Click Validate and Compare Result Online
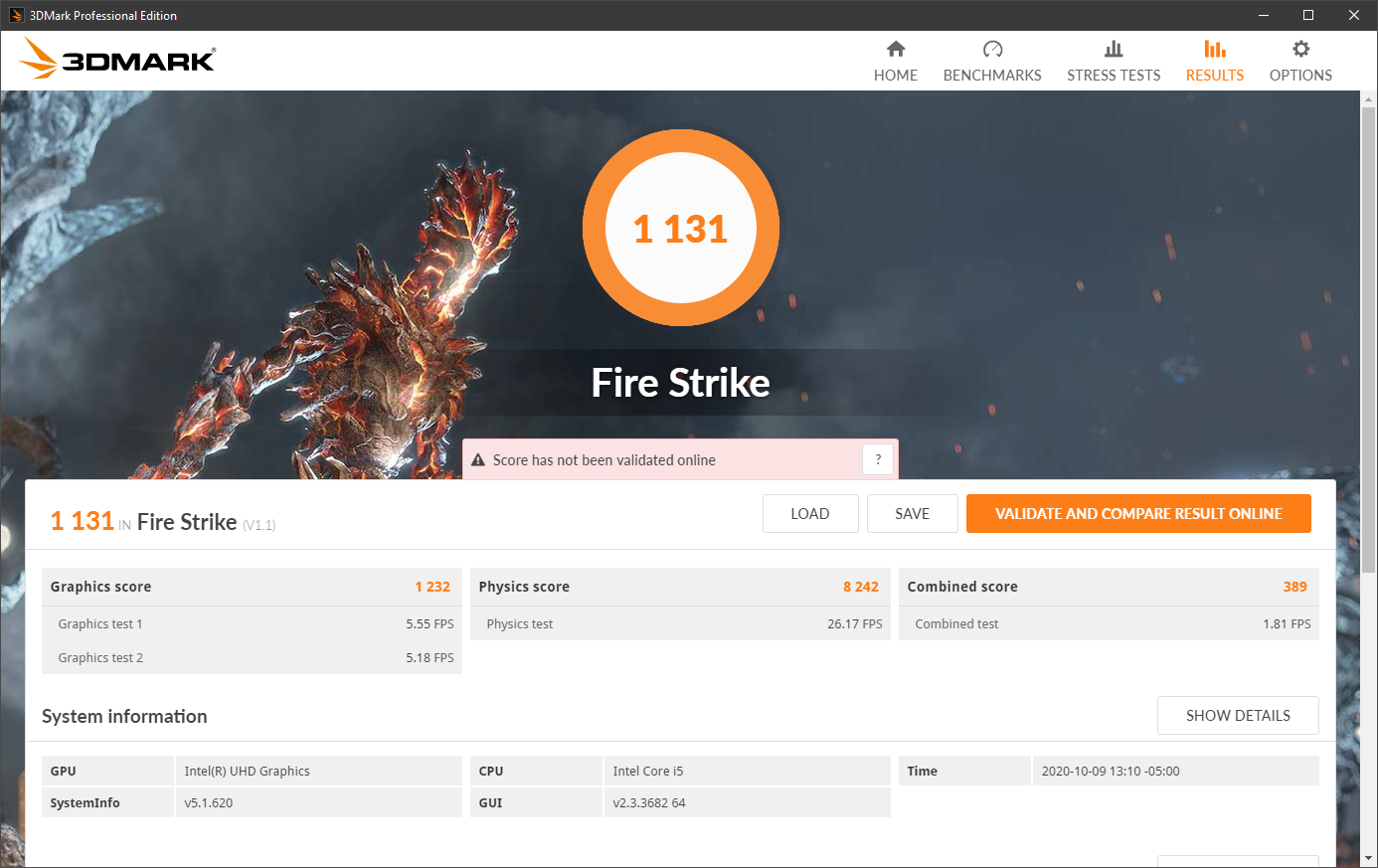This screenshot has width=1378, height=868. pyautogui.click(x=1138, y=514)
